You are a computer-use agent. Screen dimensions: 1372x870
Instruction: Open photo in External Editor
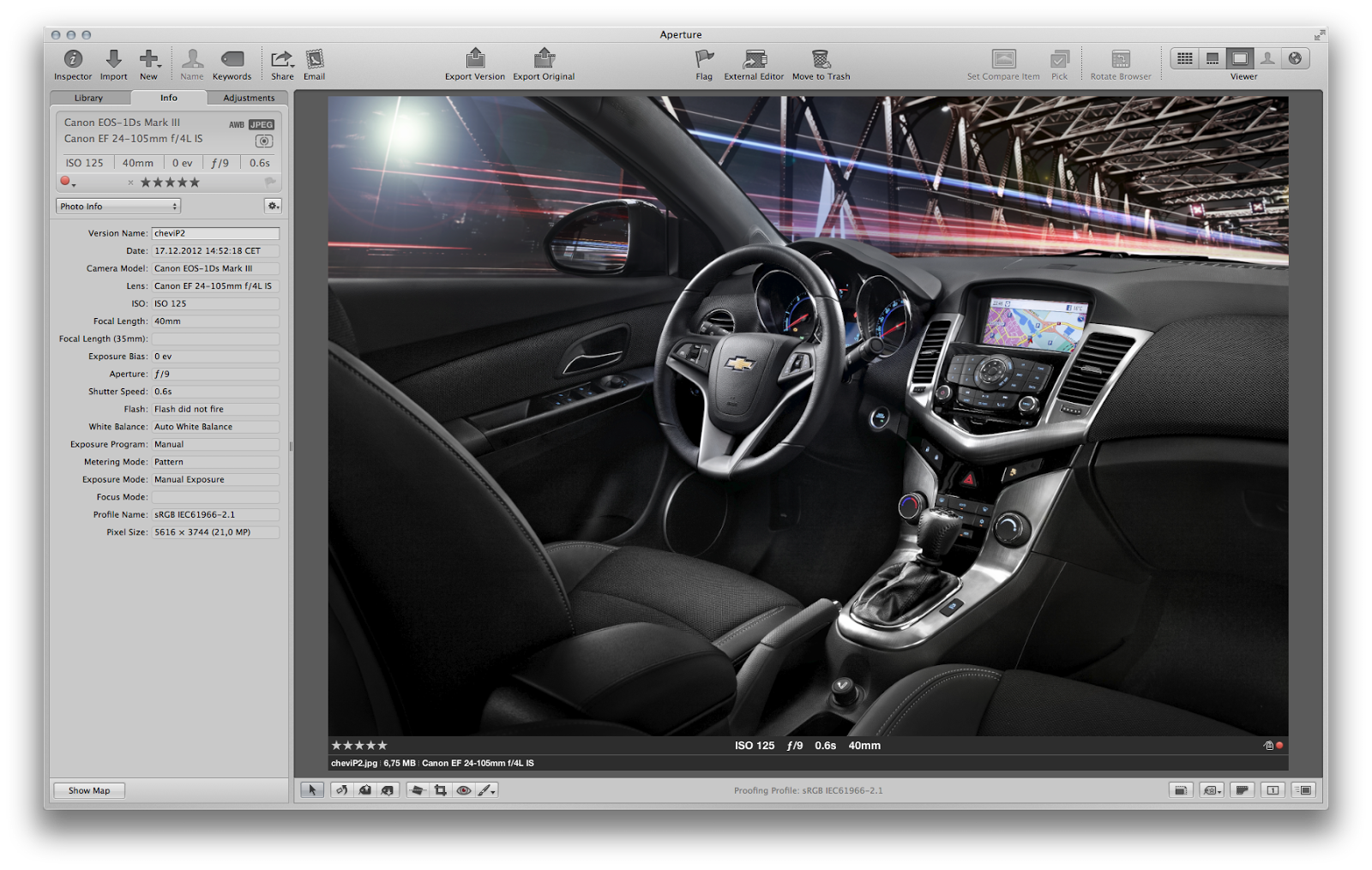coord(754,58)
